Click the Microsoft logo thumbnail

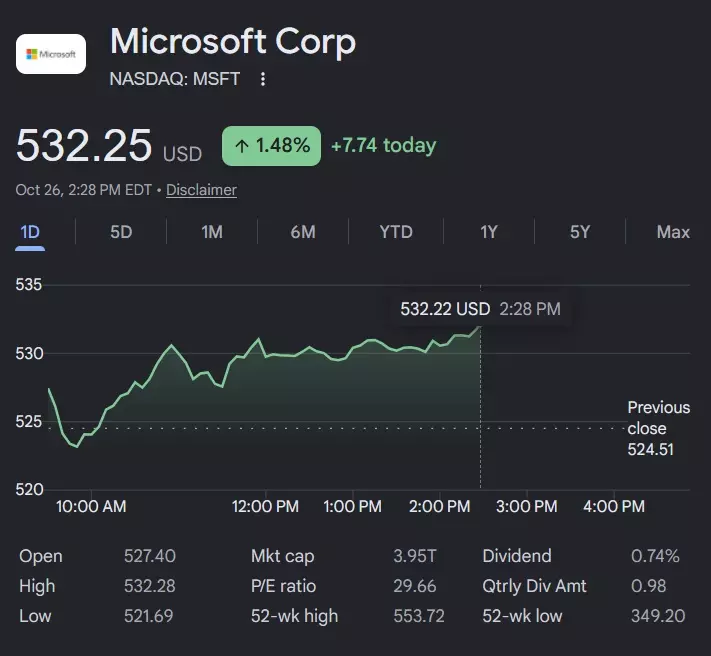[x=51, y=54]
